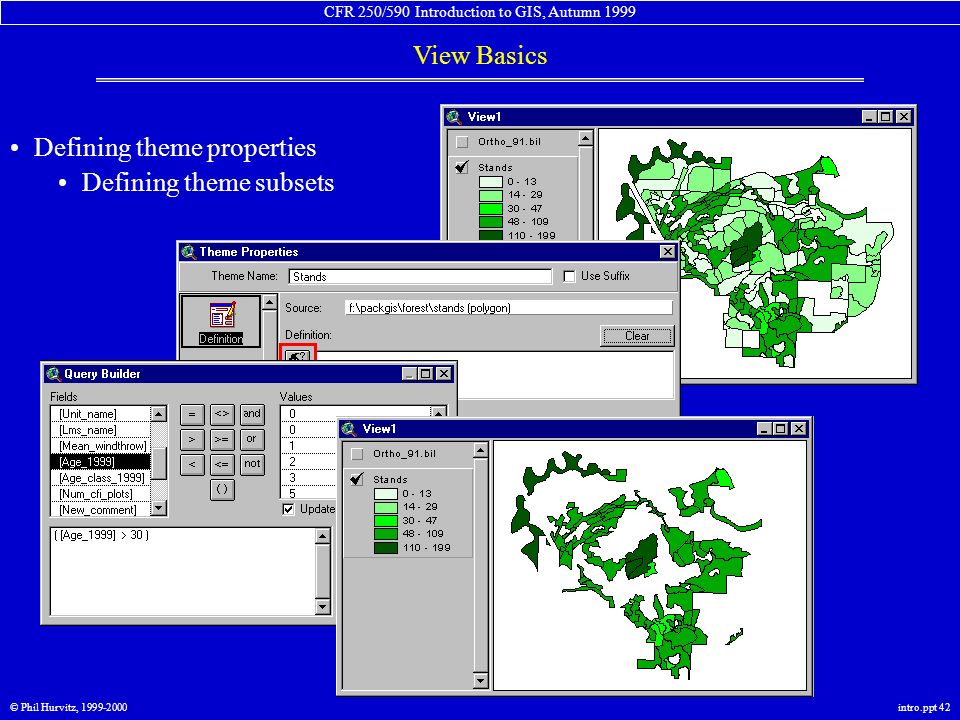Minimize the lower View1 window
Screen dimensions: 960x720
pyautogui.click(x=763, y=429)
